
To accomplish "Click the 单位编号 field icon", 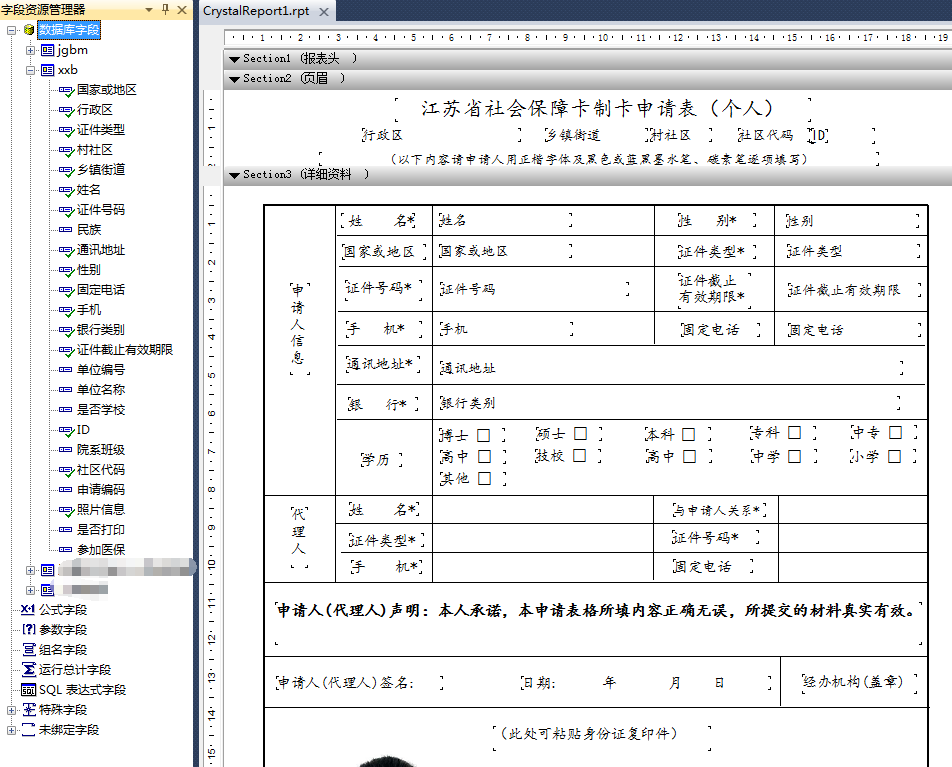I will (x=66, y=370).
